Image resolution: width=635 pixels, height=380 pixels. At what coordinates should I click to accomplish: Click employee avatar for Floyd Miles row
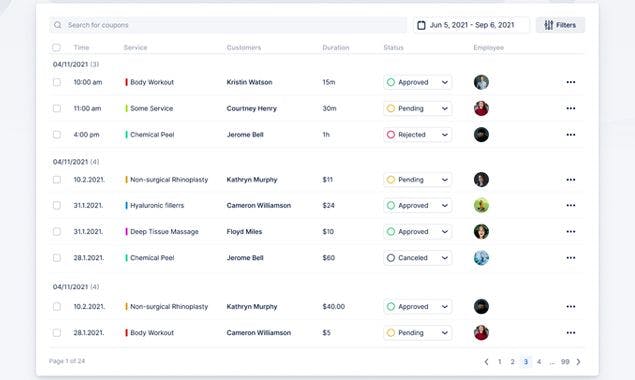tap(481, 232)
